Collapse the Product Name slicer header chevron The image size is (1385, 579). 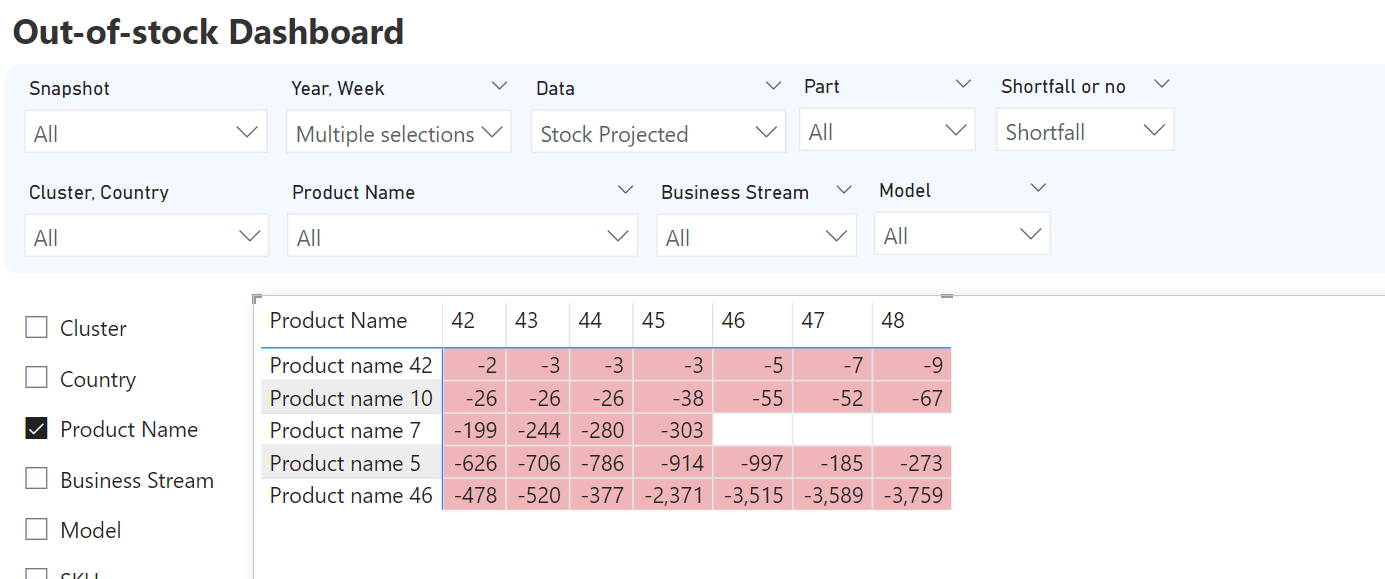[626, 190]
